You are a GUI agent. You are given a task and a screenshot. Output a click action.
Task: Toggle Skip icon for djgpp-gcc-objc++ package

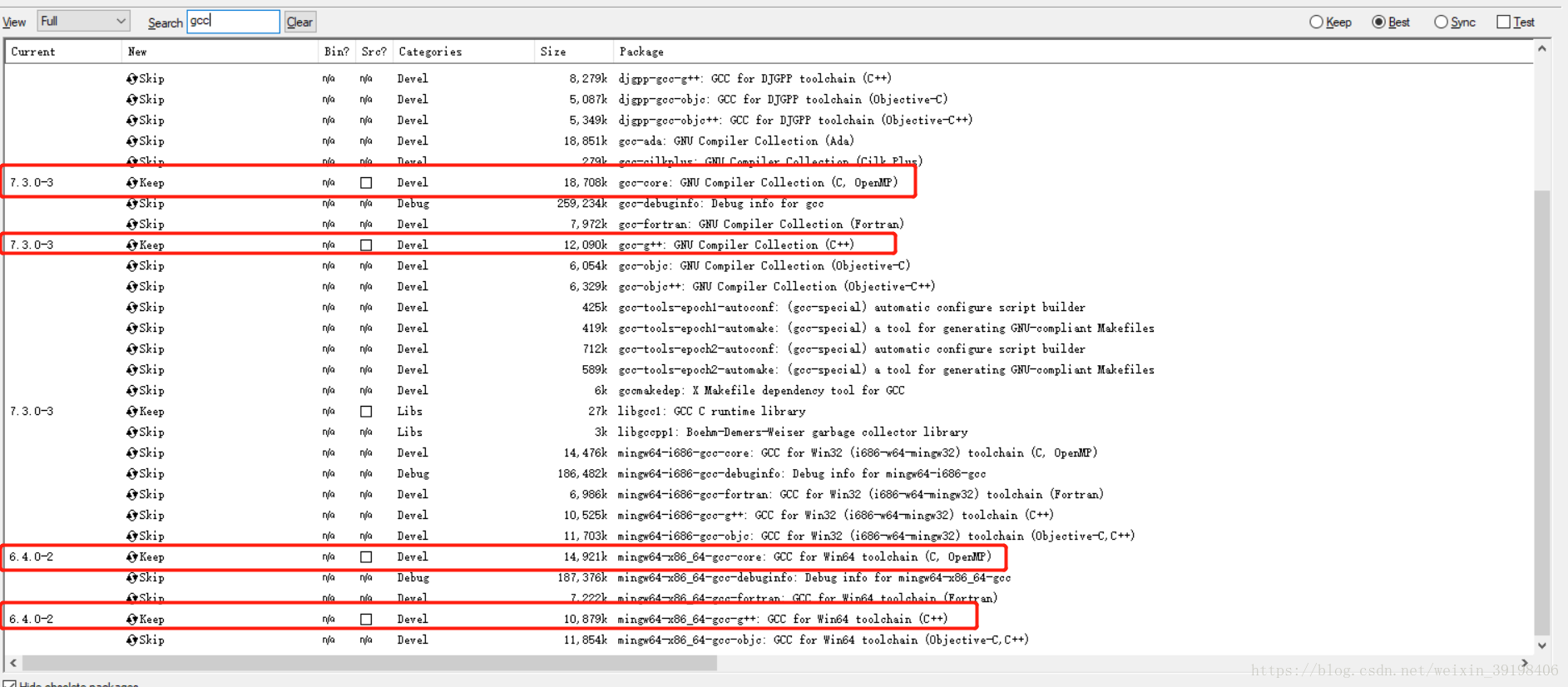point(131,120)
